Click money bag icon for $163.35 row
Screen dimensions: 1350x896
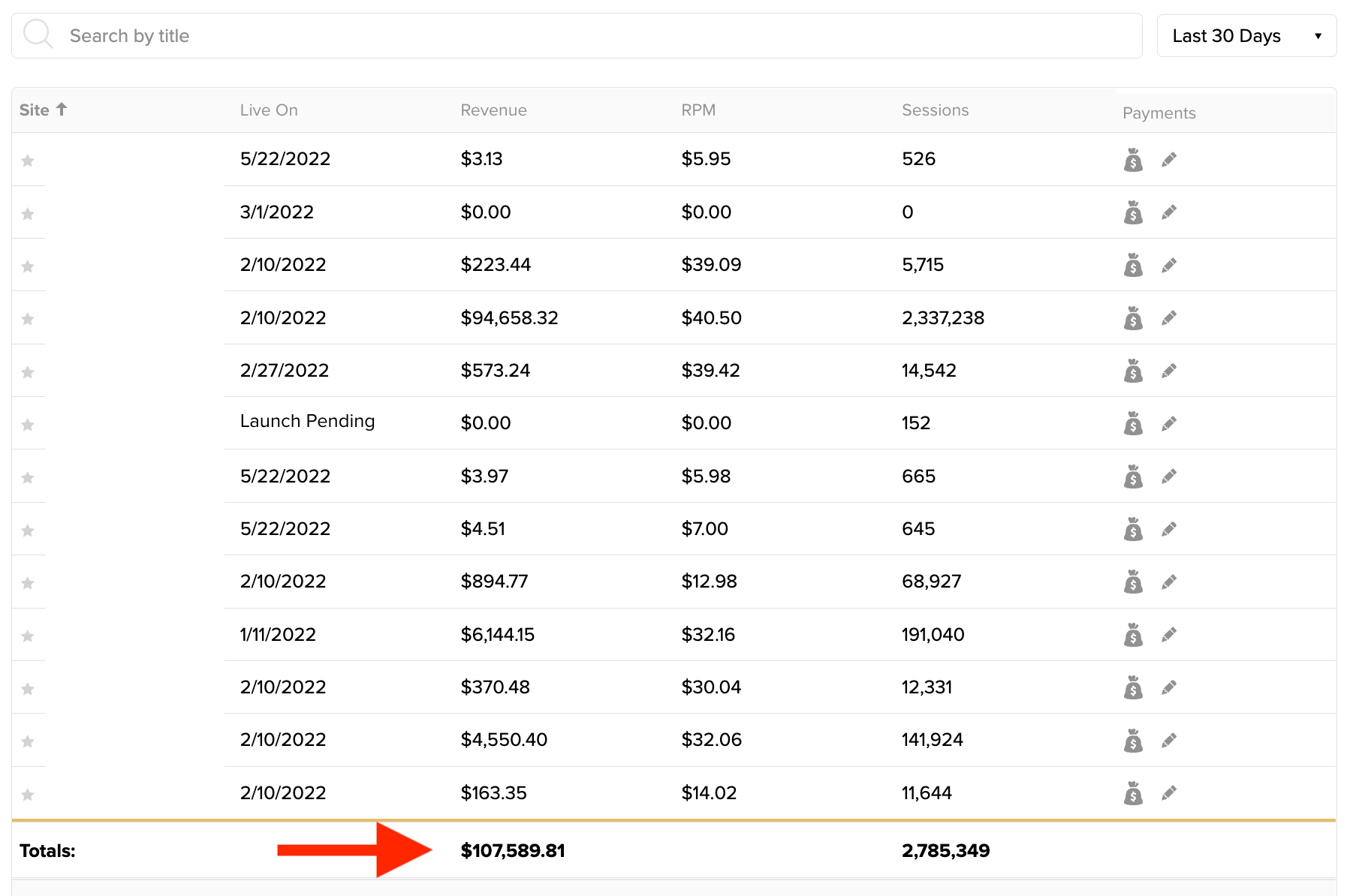coord(1133,793)
